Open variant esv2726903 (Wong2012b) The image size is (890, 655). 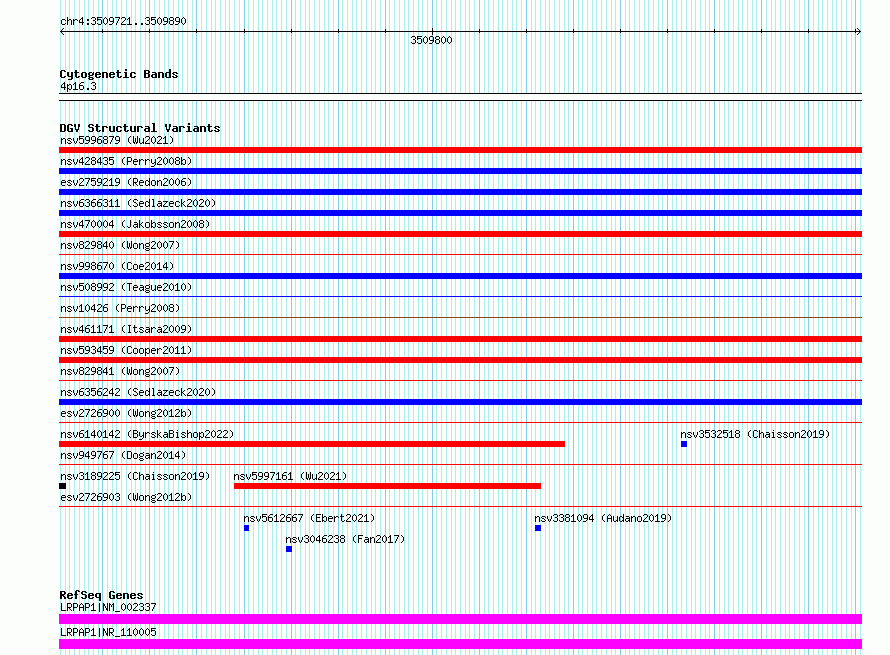point(126,497)
